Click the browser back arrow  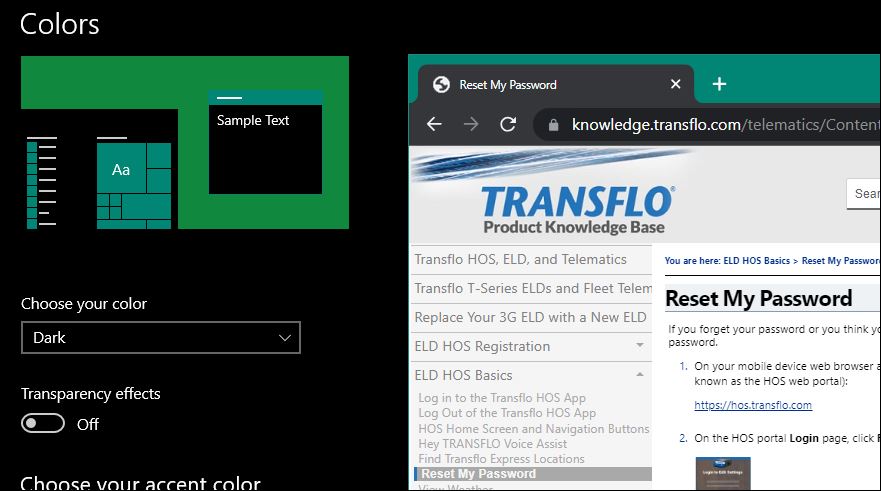[434, 124]
